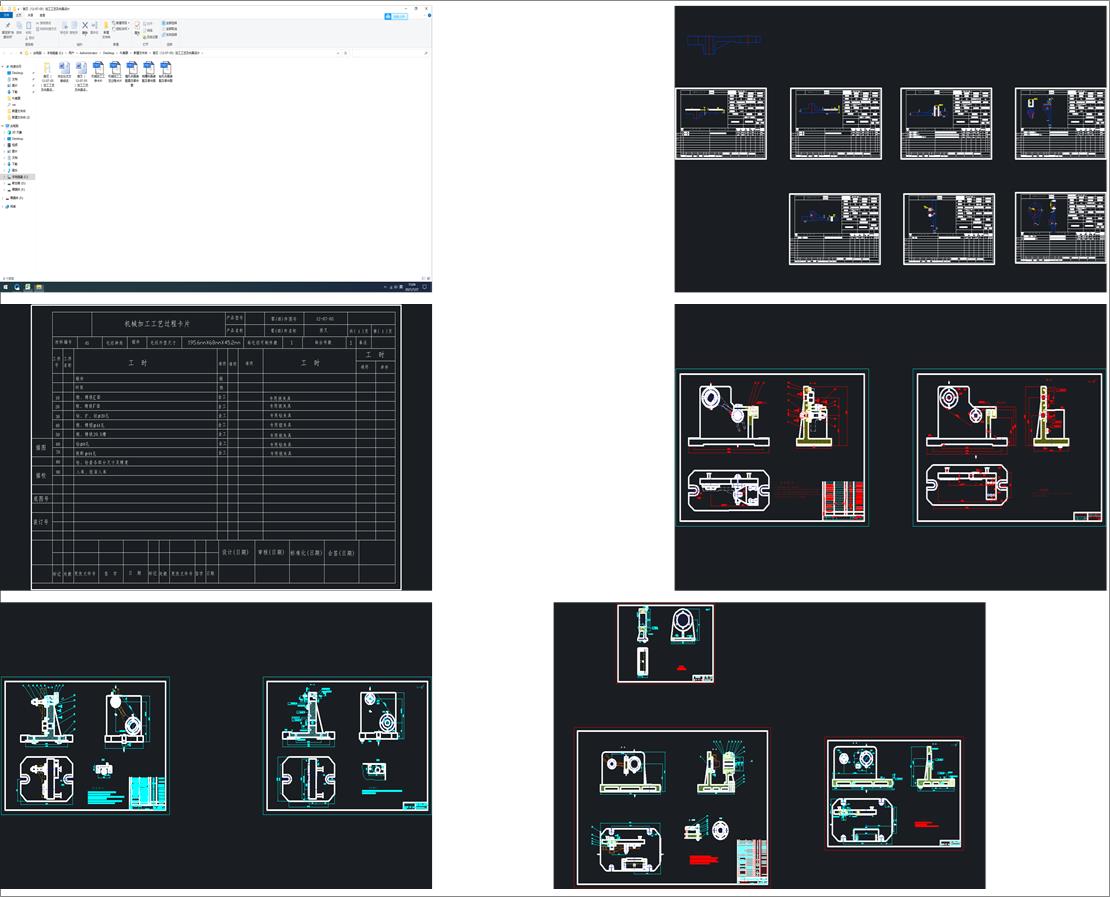Click the Delete (X) icon in the ribbon
Screen dimensions: 1110x897
[x=85, y=28]
